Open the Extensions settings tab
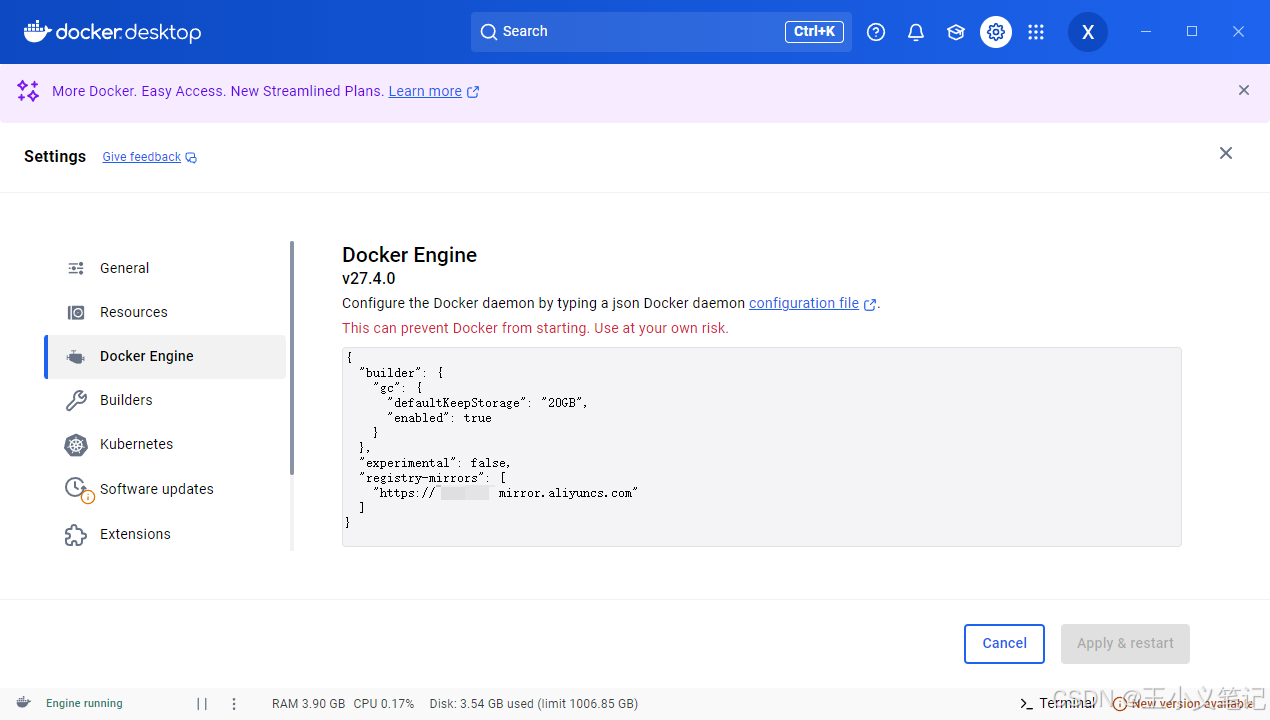This screenshot has width=1270, height=720. point(165,534)
